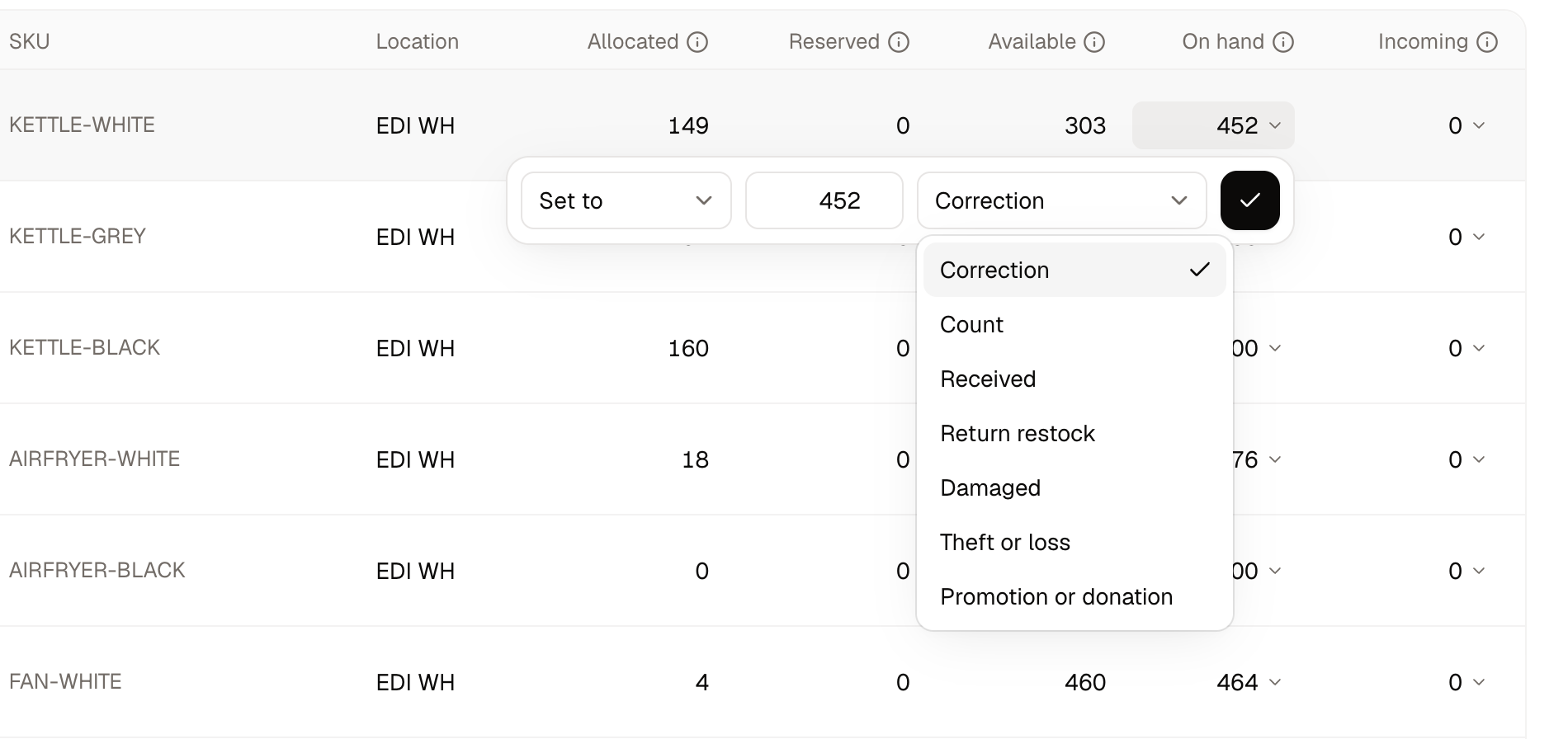Select Received reason option

[x=1074, y=379]
